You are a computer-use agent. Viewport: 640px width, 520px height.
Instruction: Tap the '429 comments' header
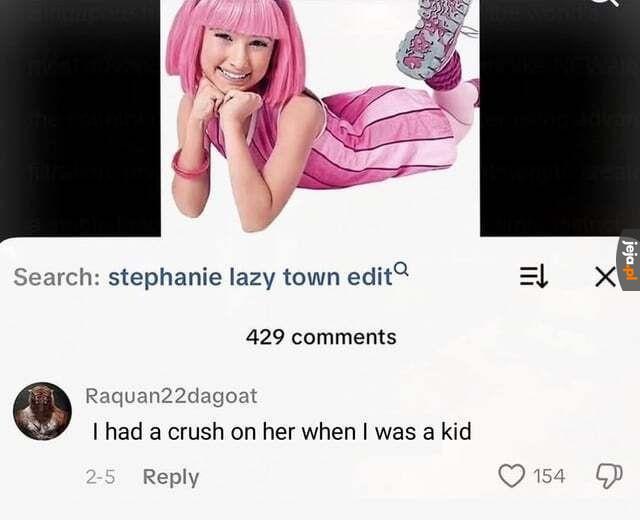click(x=321, y=337)
